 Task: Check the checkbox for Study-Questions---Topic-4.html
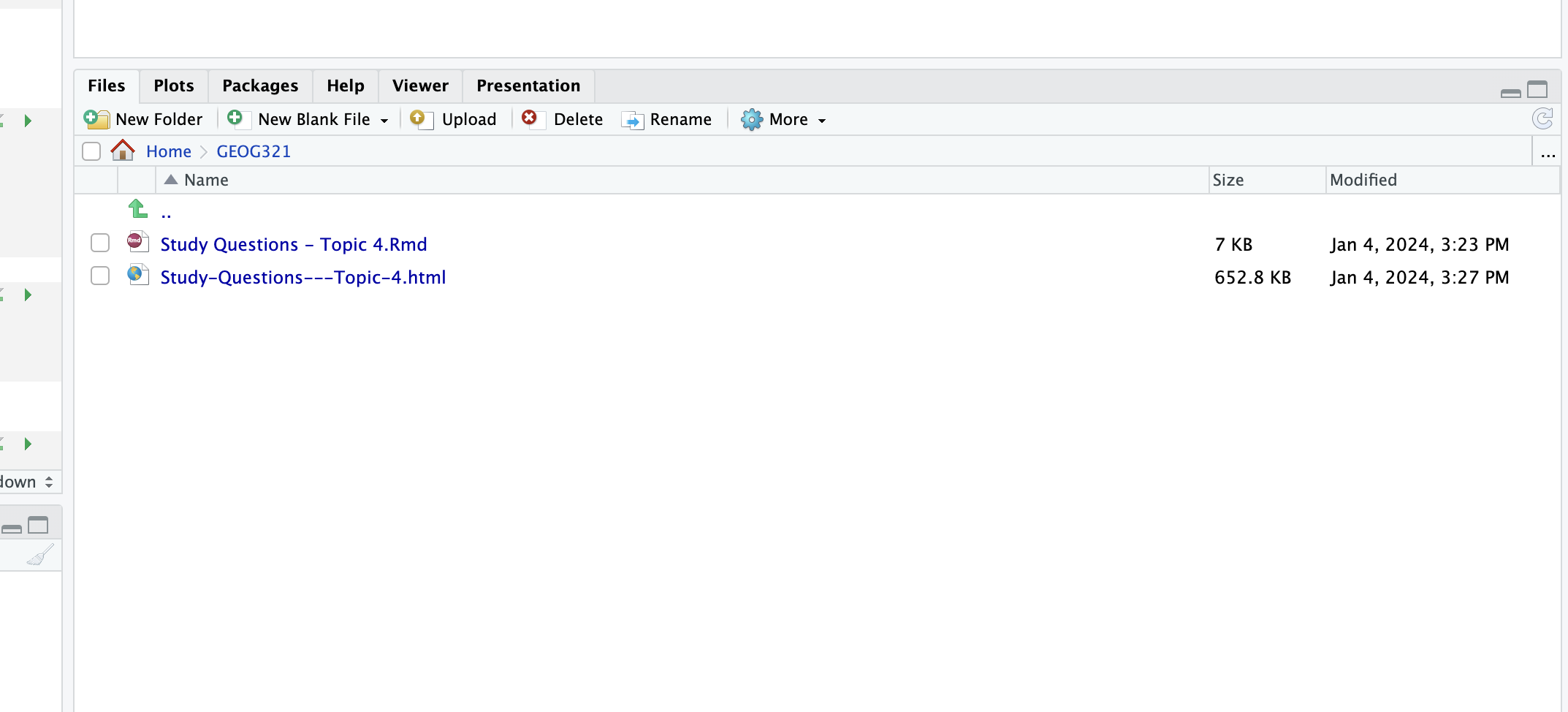tap(100, 276)
